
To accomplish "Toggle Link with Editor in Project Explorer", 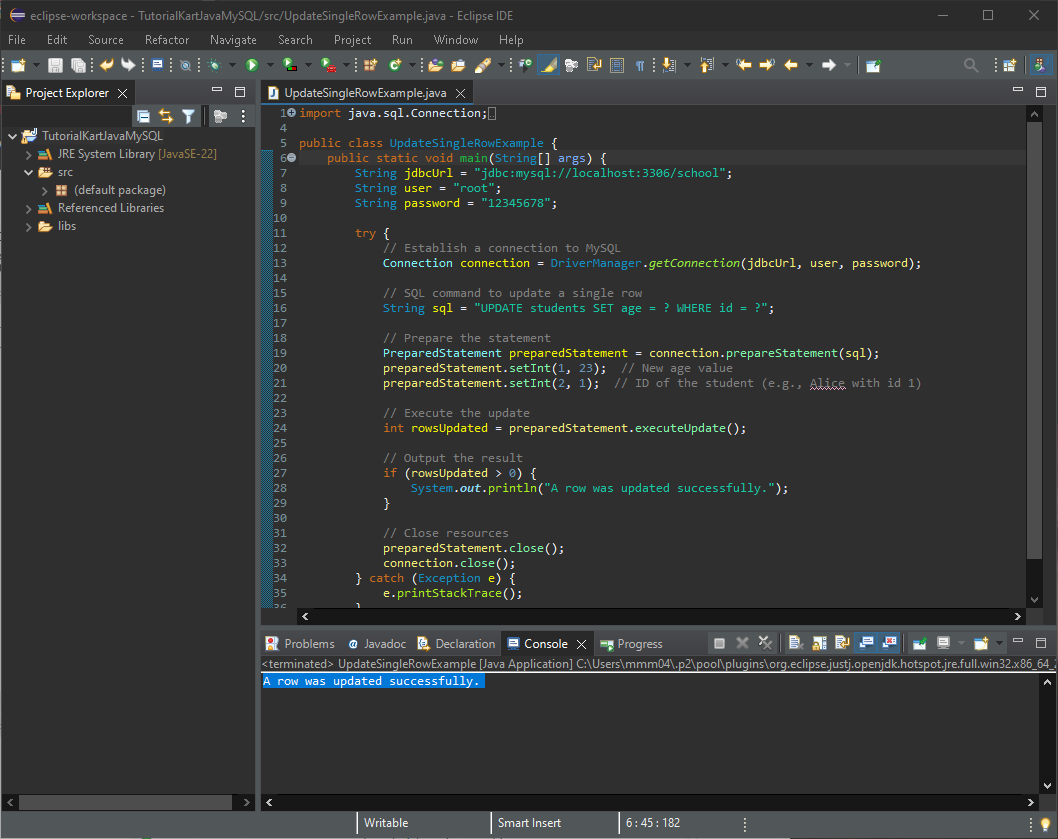I will pyautogui.click(x=166, y=117).
